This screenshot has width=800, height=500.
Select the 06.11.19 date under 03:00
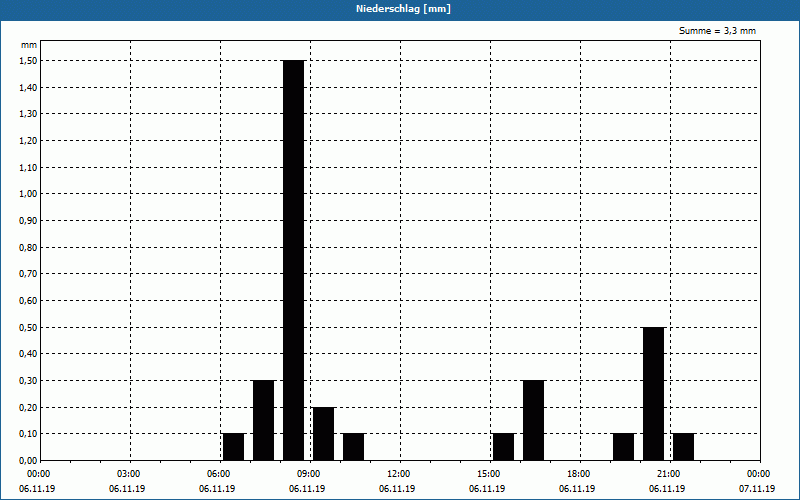(127, 489)
